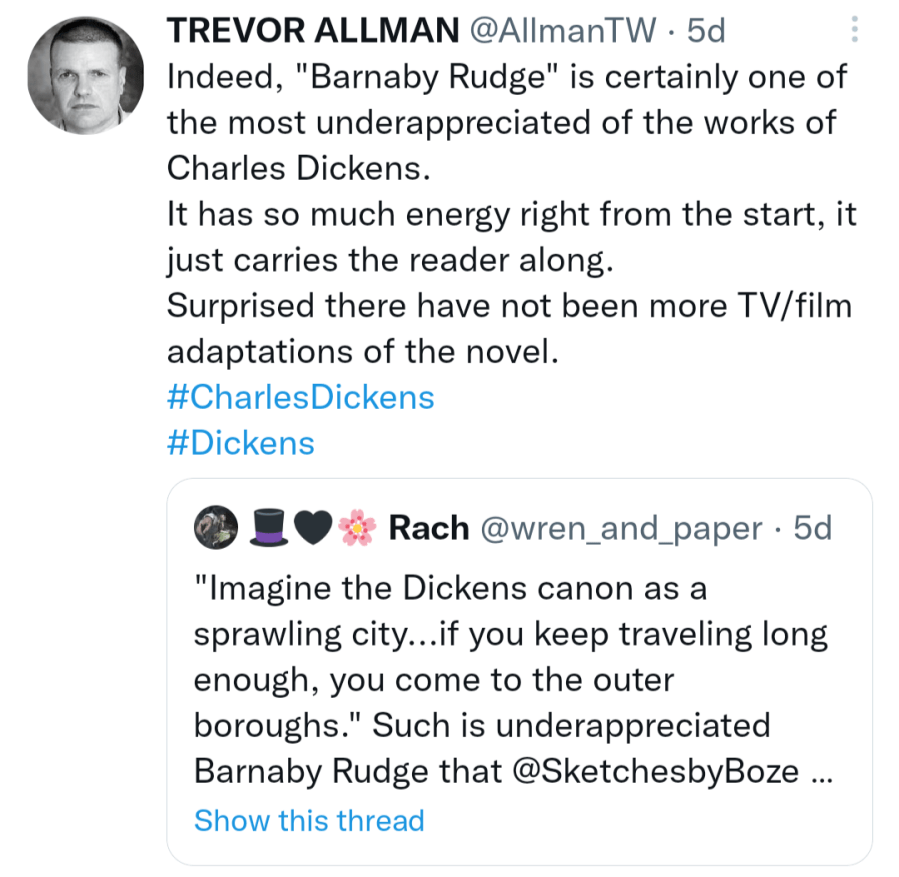Click the purple top hat emoji
Image resolution: width=899 pixels, height=877 pixels.
click(265, 527)
